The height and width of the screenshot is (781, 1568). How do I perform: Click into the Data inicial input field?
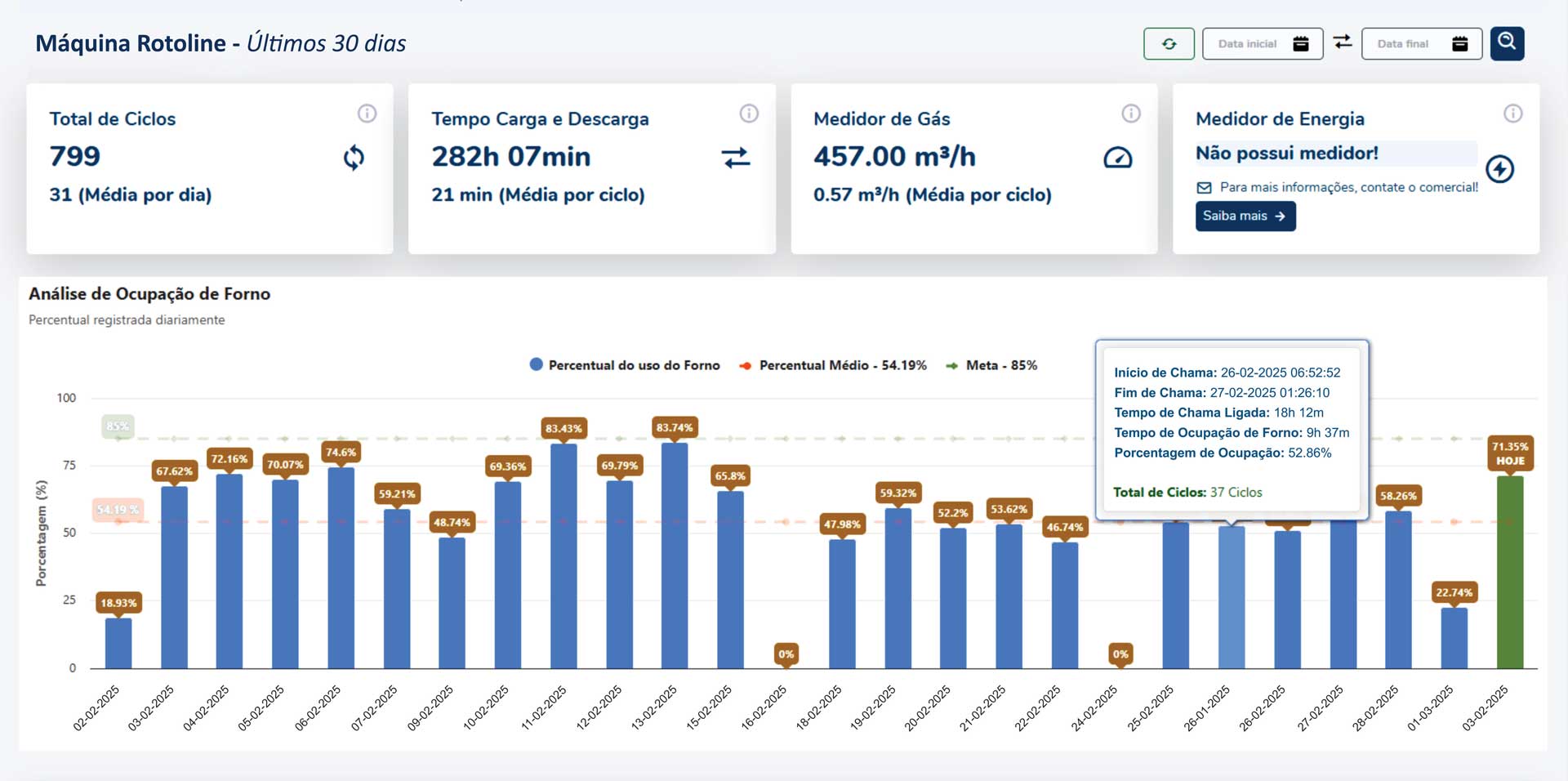pyautogui.click(x=1262, y=44)
